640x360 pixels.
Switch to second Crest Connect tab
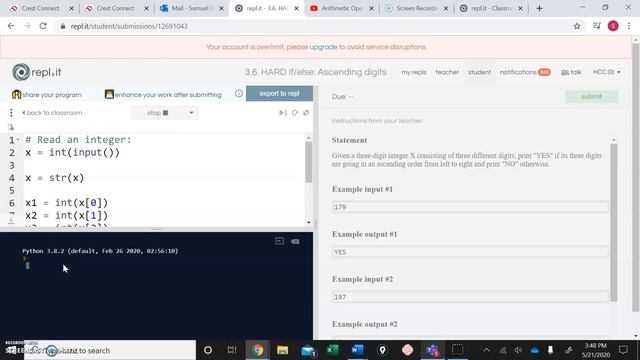[116, 8]
